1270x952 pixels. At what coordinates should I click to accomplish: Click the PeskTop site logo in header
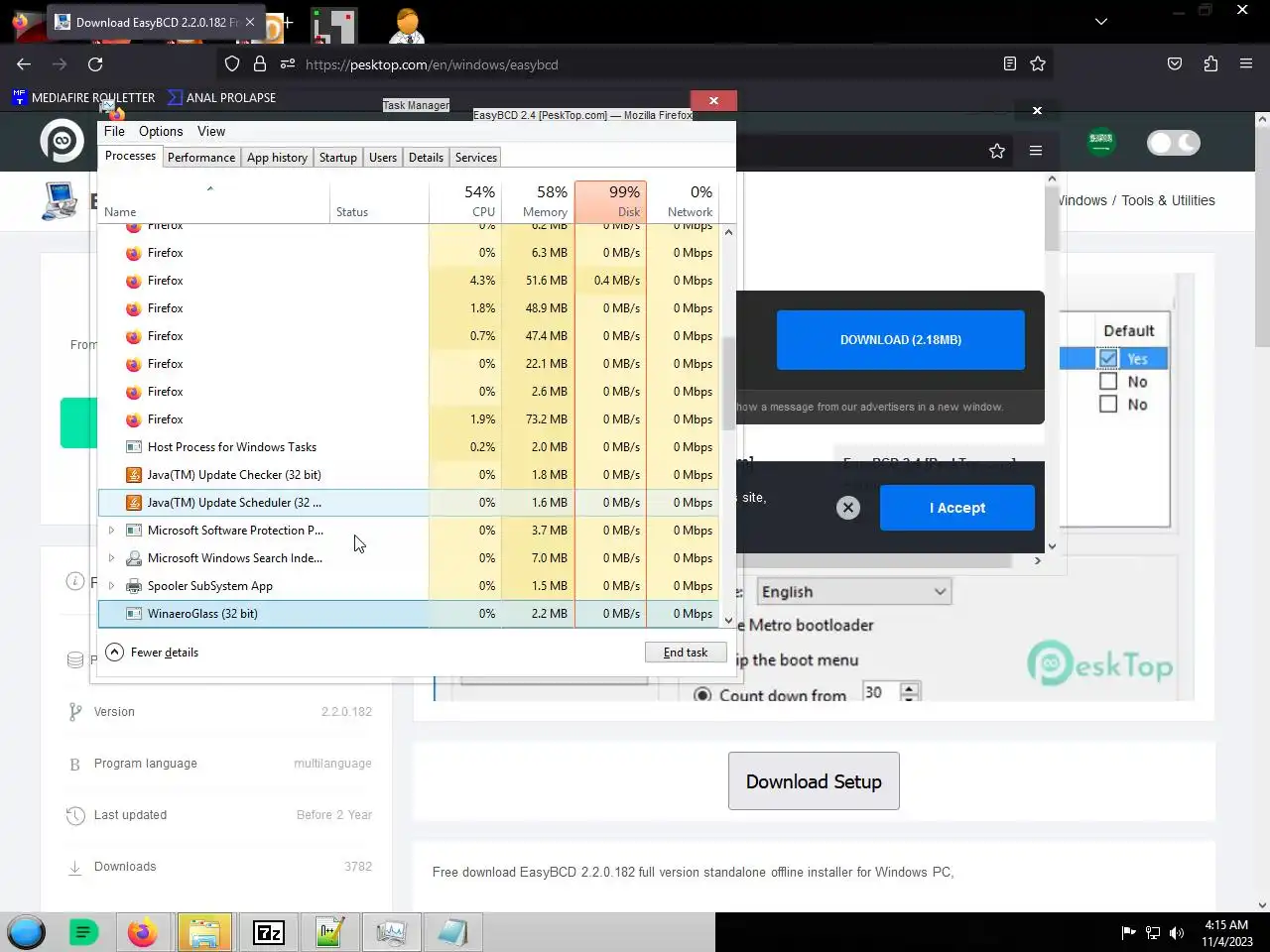62,141
